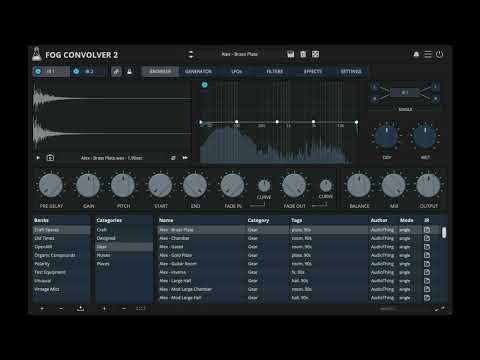Click the Wet knob

(425, 136)
